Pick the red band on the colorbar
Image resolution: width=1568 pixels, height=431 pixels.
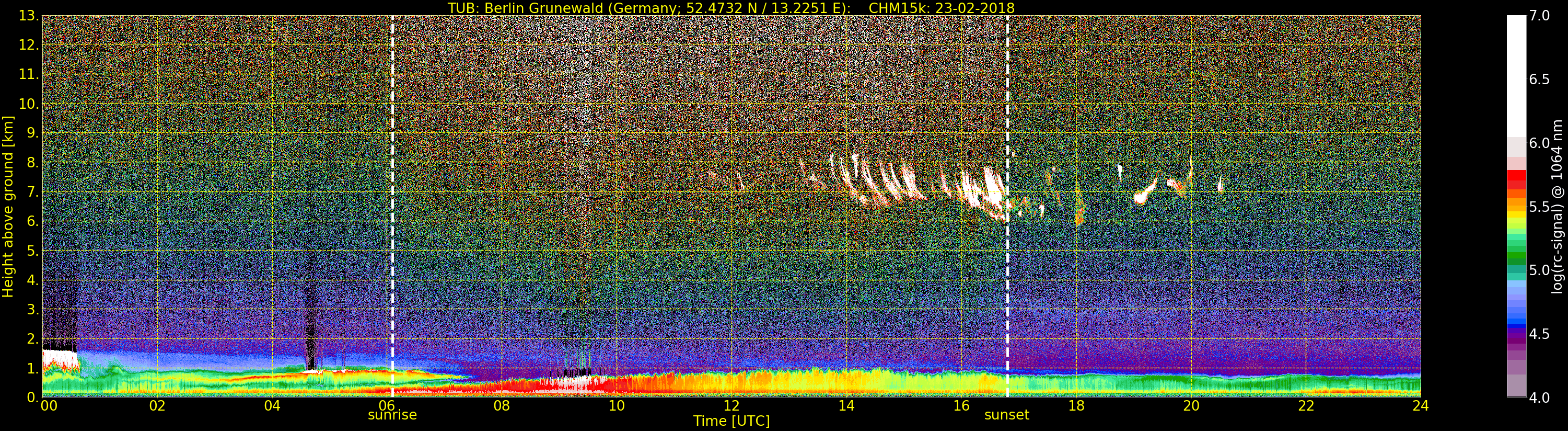pyautogui.click(x=1516, y=180)
